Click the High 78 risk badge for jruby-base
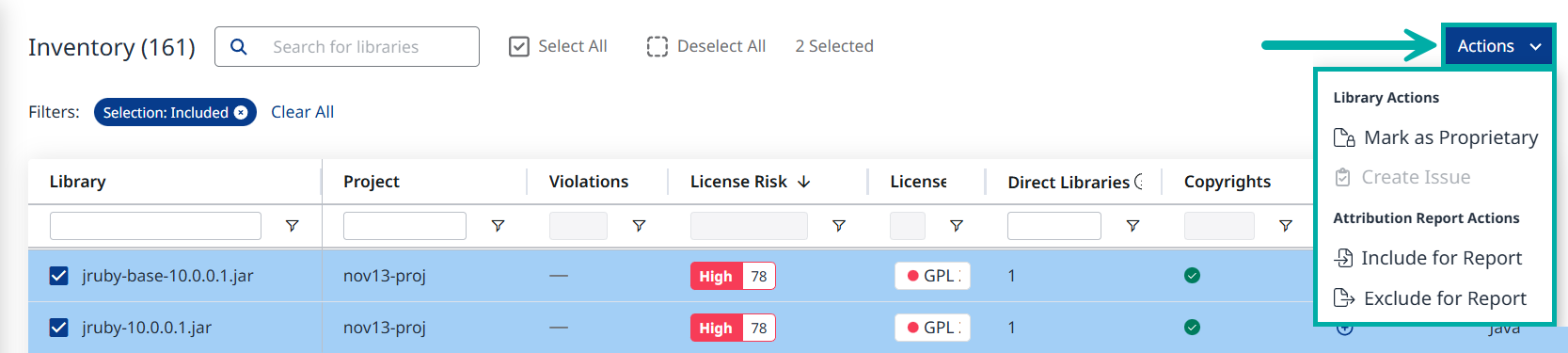Image resolution: width=1568 pixels, height=353 pixels. click(733, 276)
